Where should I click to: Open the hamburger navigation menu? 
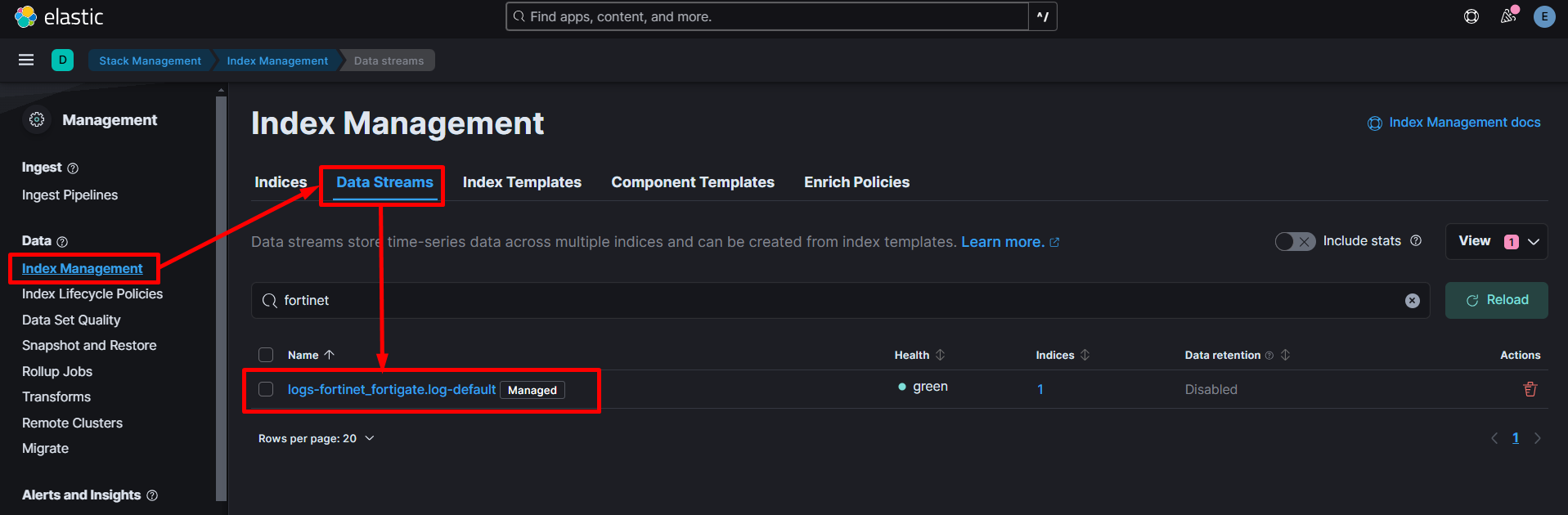coord(26,60)
